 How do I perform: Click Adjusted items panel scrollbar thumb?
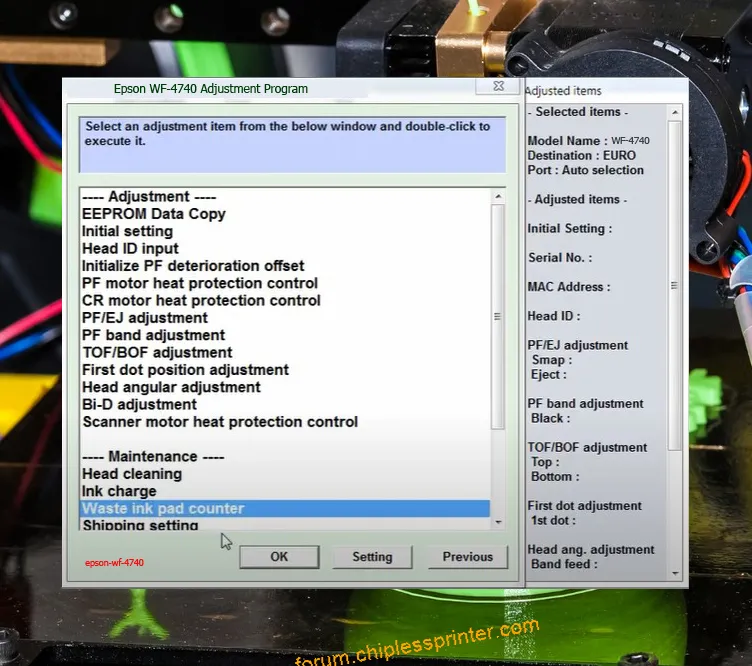[674, 285]
